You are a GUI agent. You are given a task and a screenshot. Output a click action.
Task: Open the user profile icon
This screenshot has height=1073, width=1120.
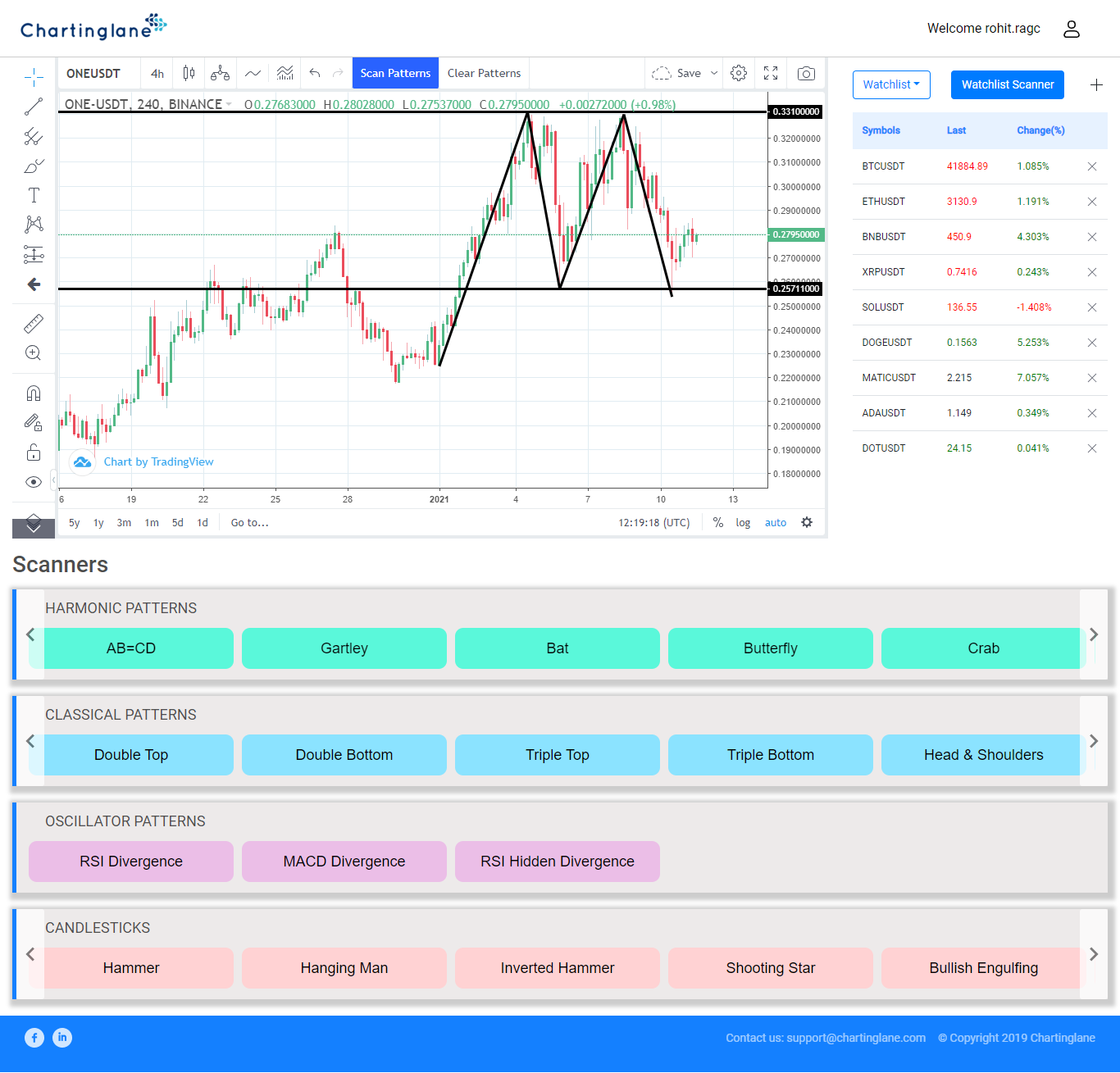point(1072,29)
